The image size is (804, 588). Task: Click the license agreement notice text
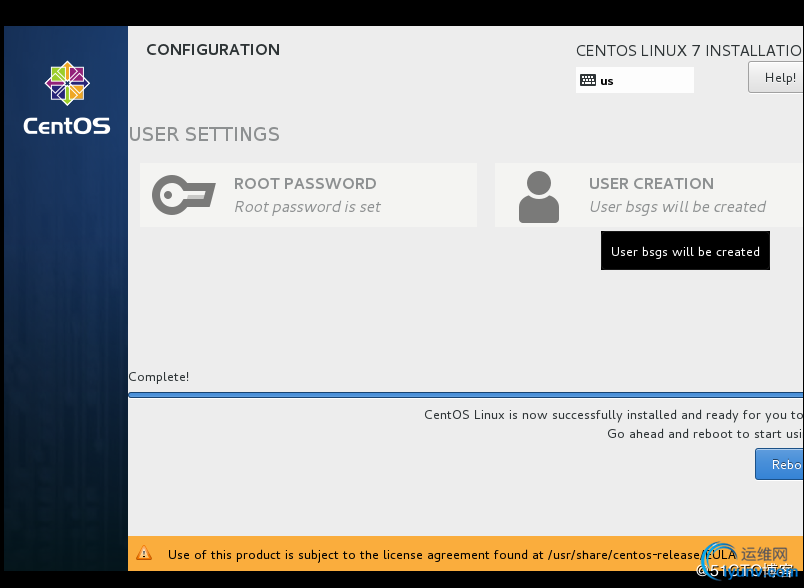pos(452,555)
